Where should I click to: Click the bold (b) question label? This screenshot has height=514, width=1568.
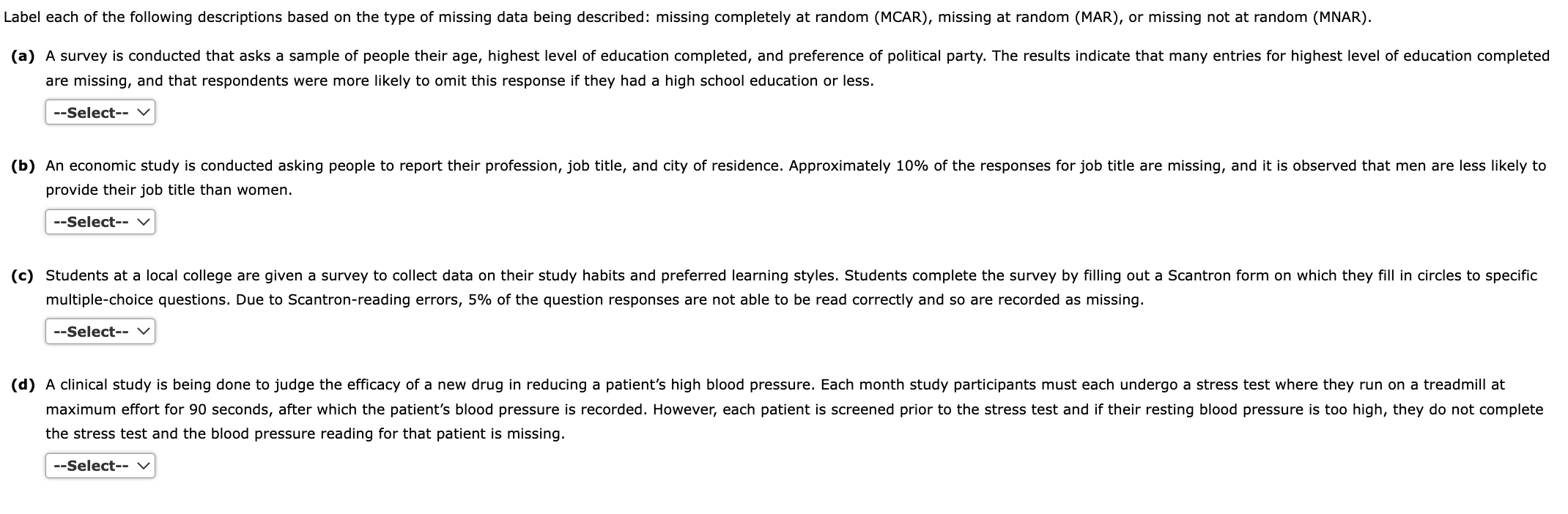[22, 165]
